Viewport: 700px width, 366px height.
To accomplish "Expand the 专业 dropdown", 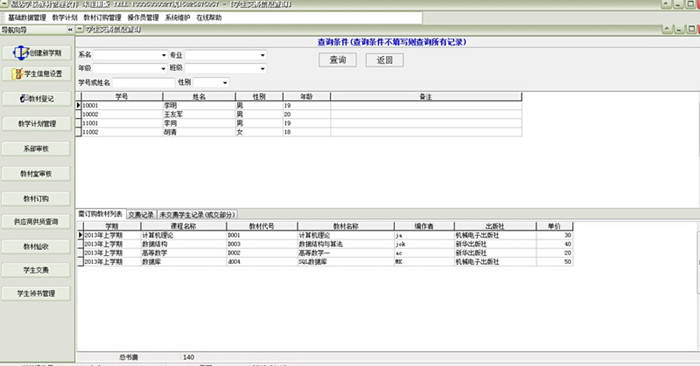I will (262, 55).
